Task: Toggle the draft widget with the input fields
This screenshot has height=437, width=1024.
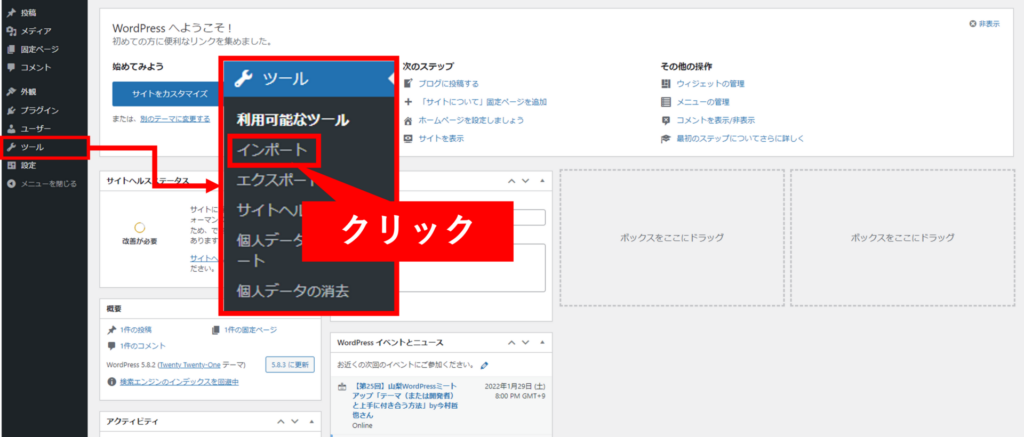Action: coord(541,181)
